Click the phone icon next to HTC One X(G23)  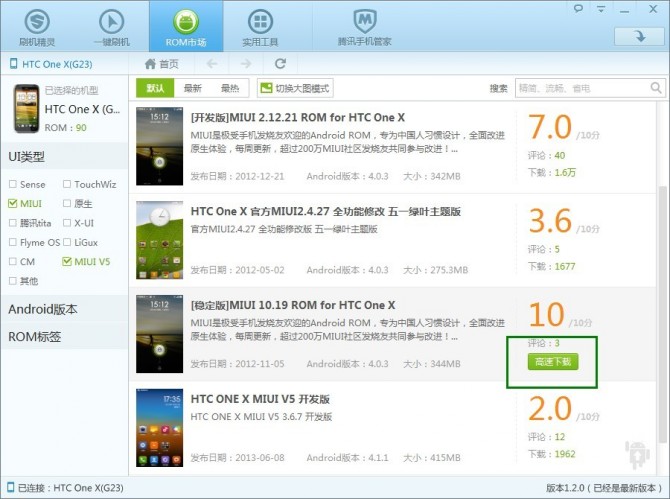13,64
